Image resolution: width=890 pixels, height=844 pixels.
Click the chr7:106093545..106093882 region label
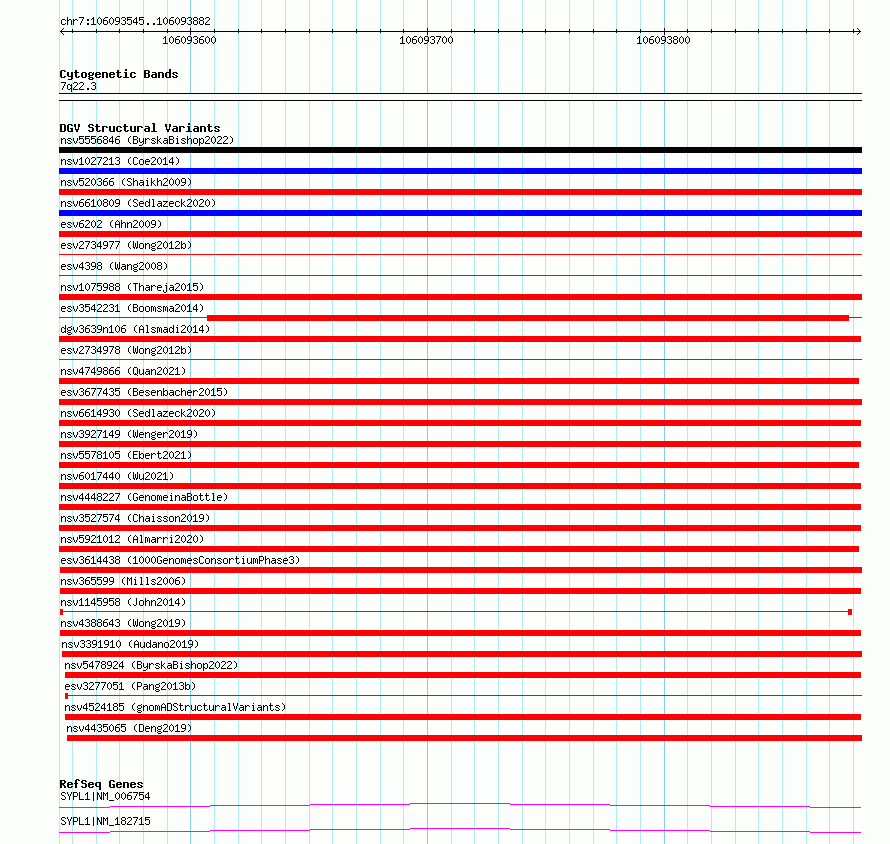point(135,21)
